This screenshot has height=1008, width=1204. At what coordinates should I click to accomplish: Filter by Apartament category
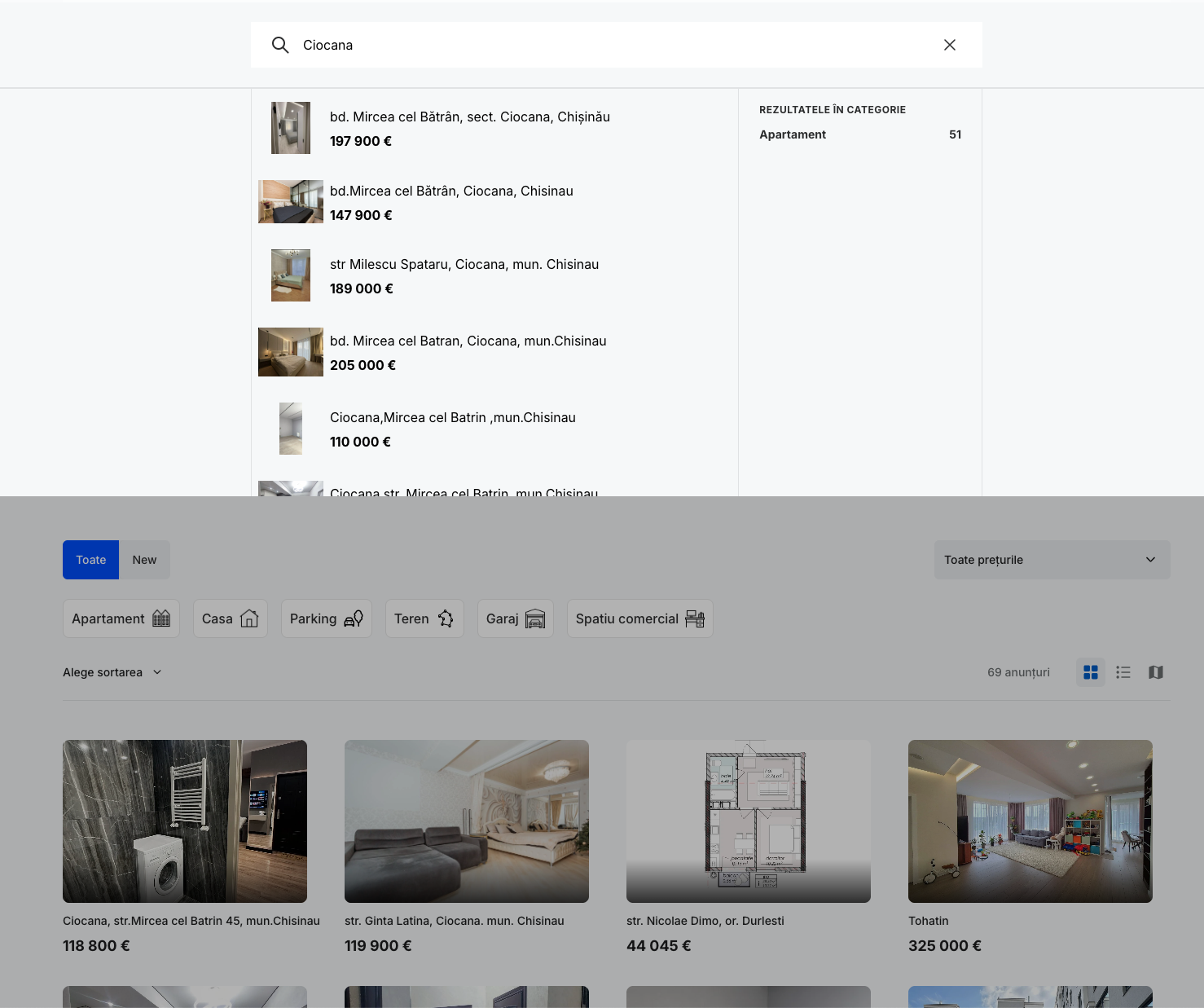(121, 618)
